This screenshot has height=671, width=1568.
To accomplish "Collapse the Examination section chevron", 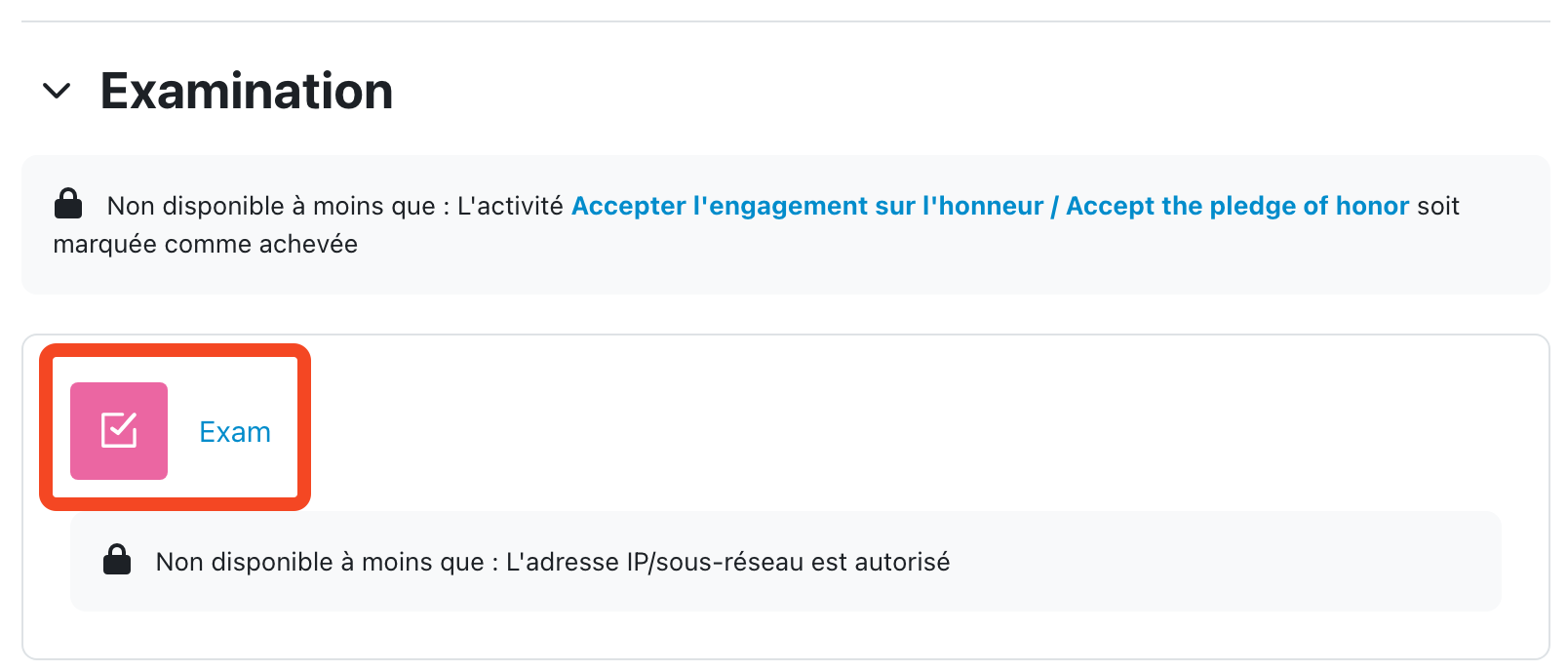I will [x=58, y=92].
